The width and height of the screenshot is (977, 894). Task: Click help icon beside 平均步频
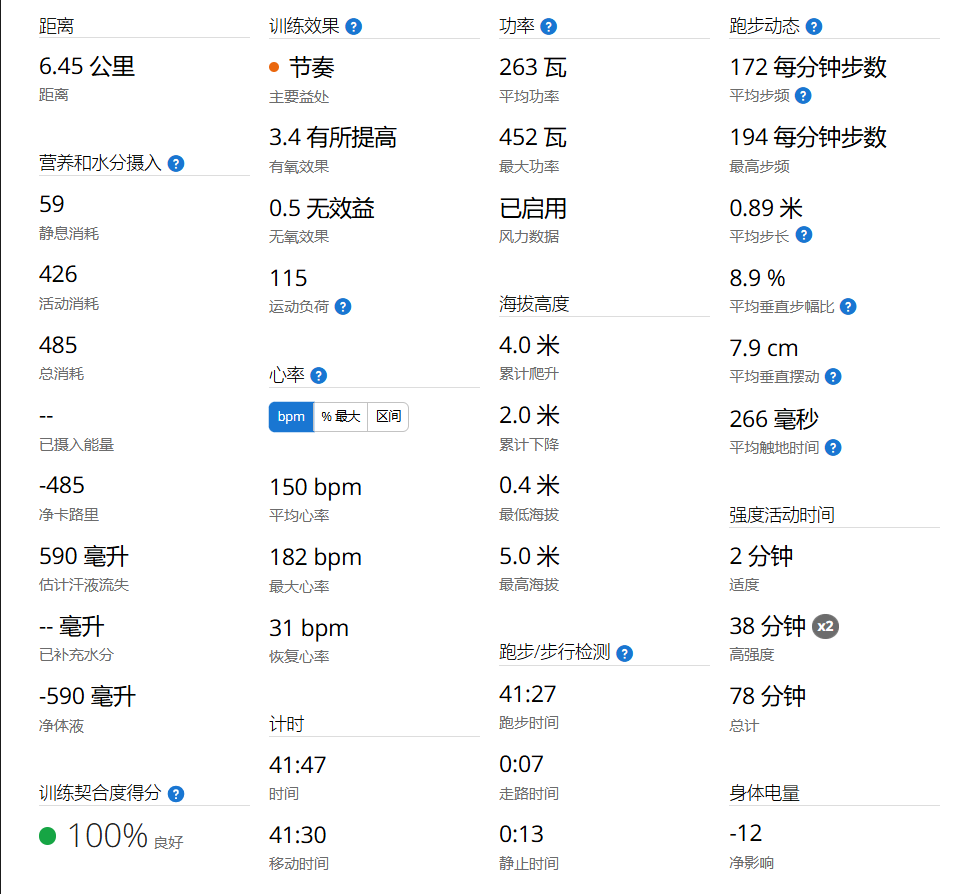click(x=802, y=96)
